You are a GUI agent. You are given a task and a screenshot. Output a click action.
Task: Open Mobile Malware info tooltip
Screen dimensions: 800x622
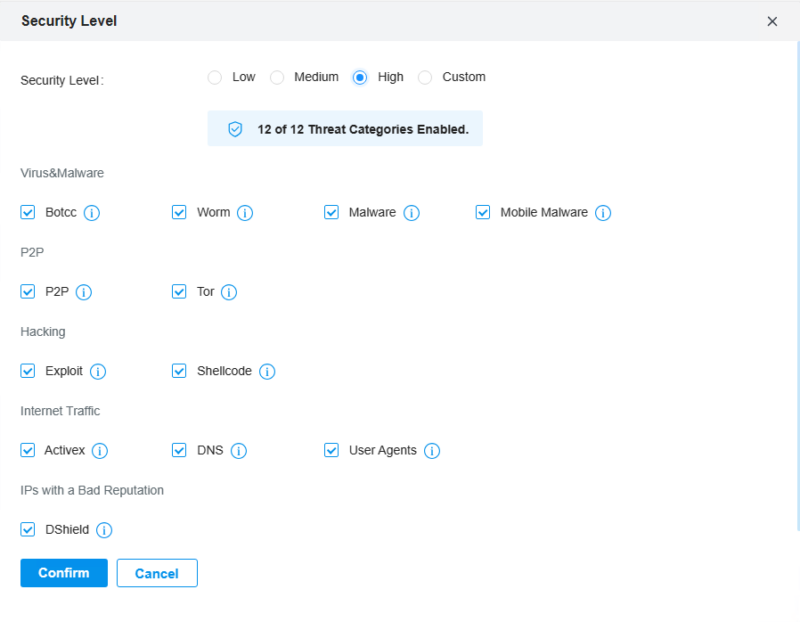tap(603, 212)
